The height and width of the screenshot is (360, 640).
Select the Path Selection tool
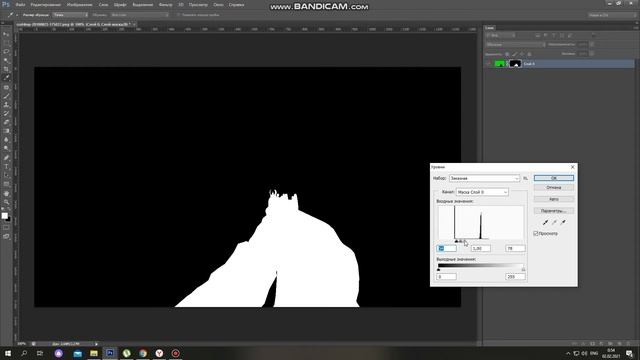coord(6,176)
